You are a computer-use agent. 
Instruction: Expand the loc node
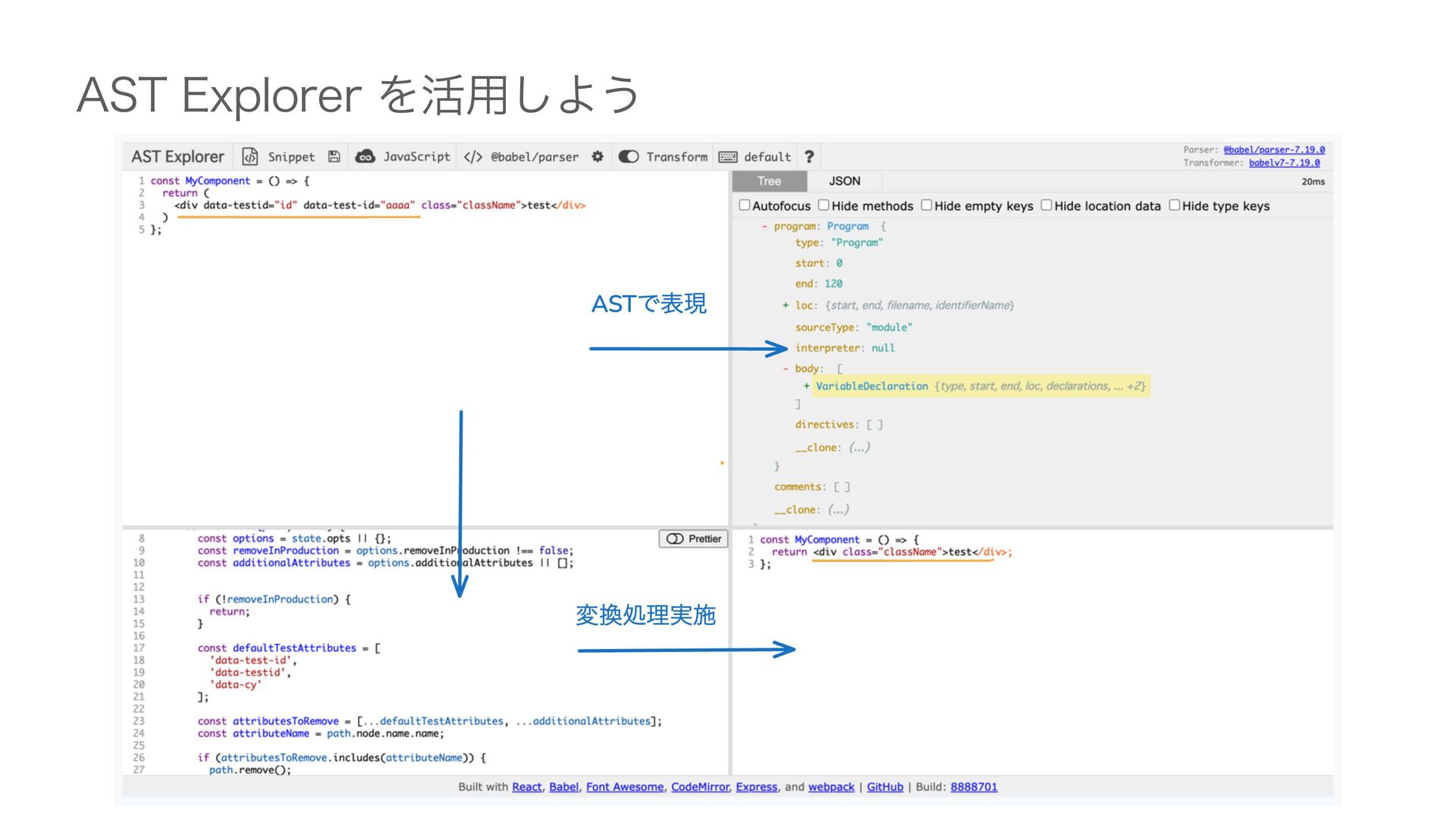coord(786,305)
